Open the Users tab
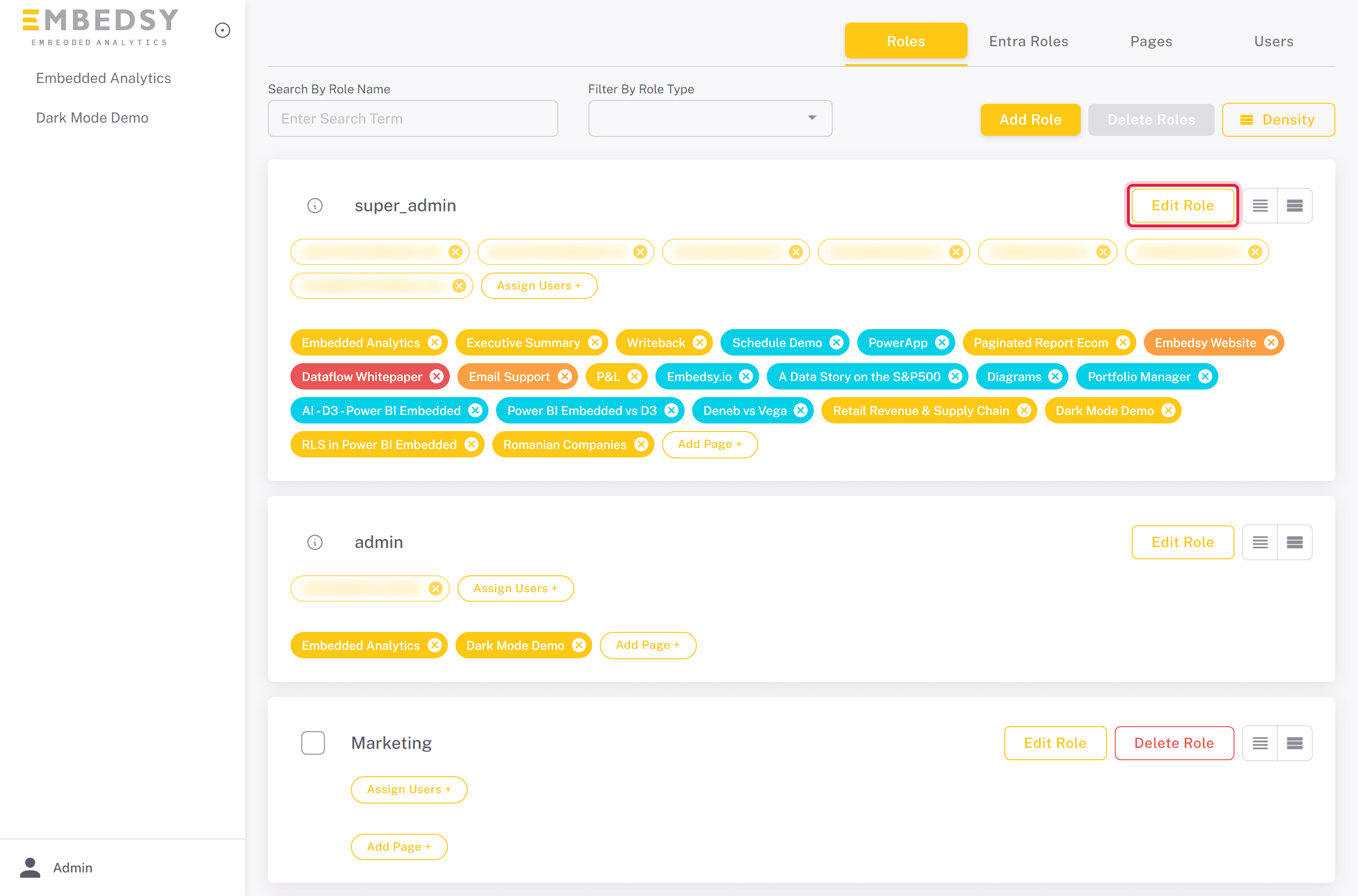Image resolution: width=1358 pixels, height=896 pixels. pyautogui.click(x=1274, y=41)
